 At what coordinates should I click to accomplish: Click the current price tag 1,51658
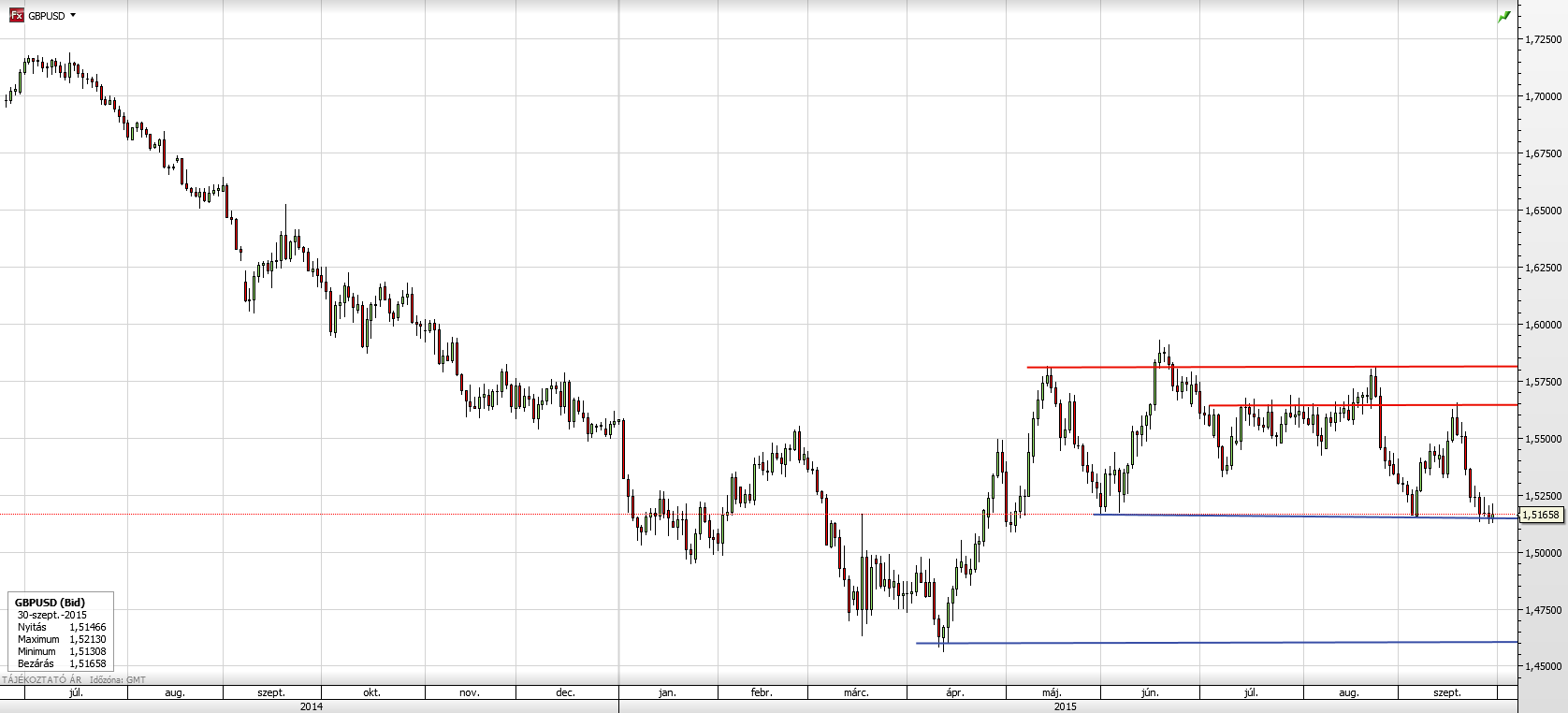(x=1541, y=515)
